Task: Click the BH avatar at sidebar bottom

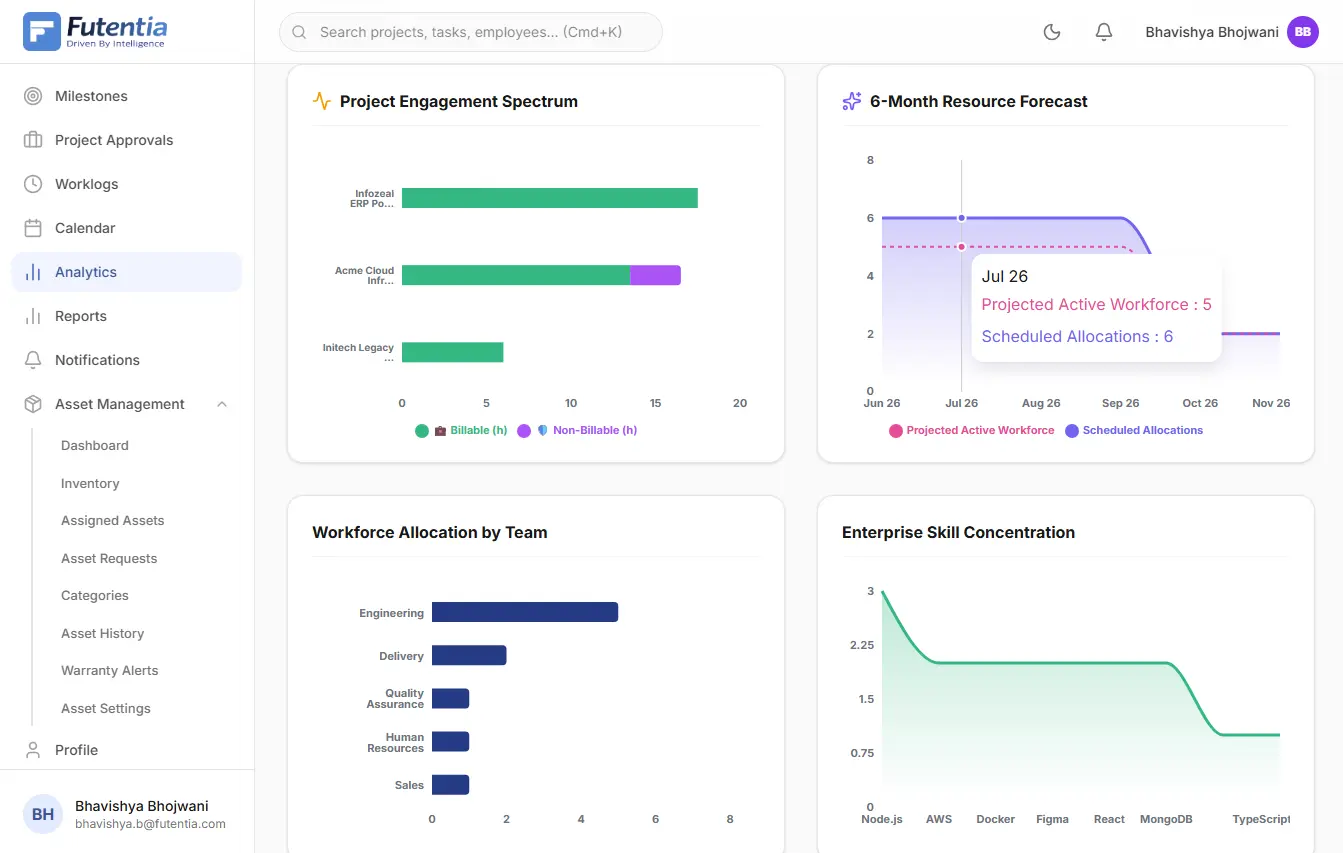Action: pyautogui.click(x=43, y=814)
